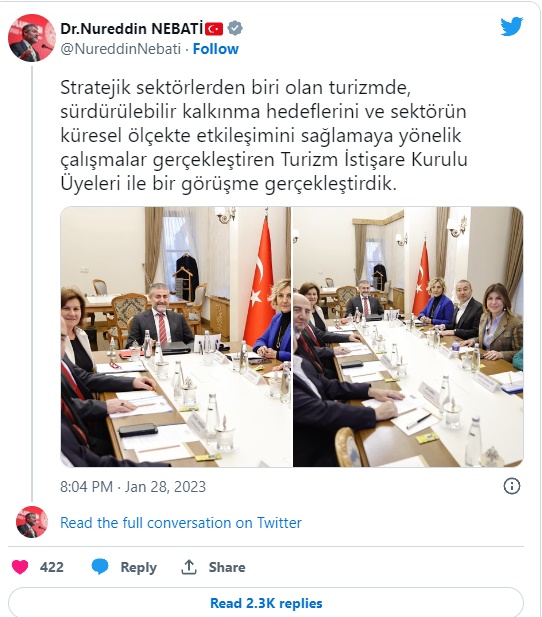This screenshot has width=542, height=617.
Task: Open the 8:04 PM · Jan 28, 2023 timestamp
Action: [x=133, y=487]
